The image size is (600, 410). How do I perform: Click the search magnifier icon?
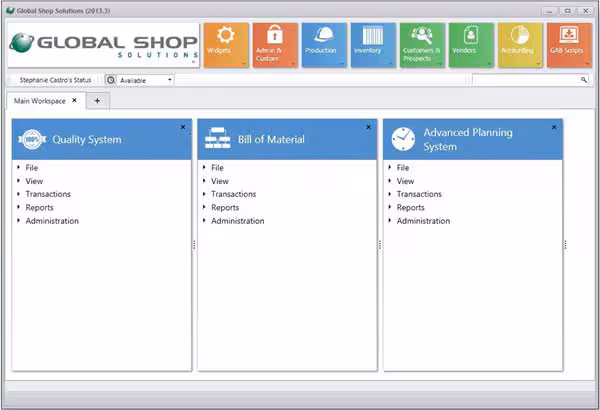coord(584,80)
